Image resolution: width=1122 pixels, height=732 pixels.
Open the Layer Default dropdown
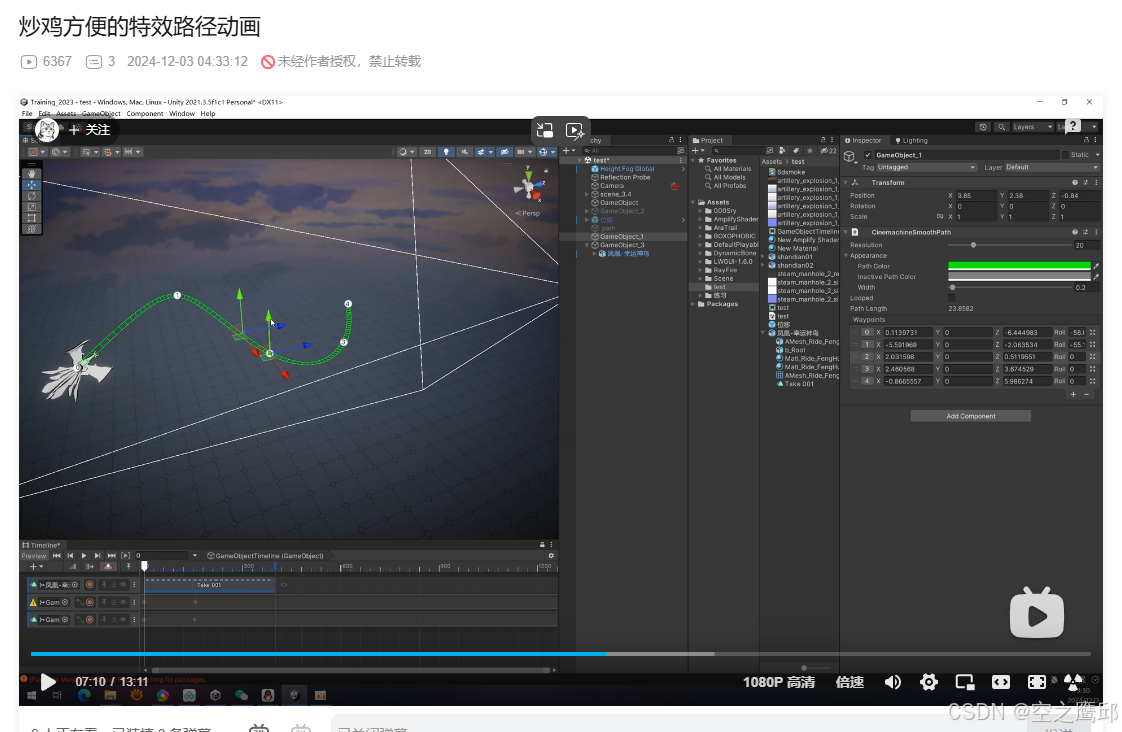1051,167
